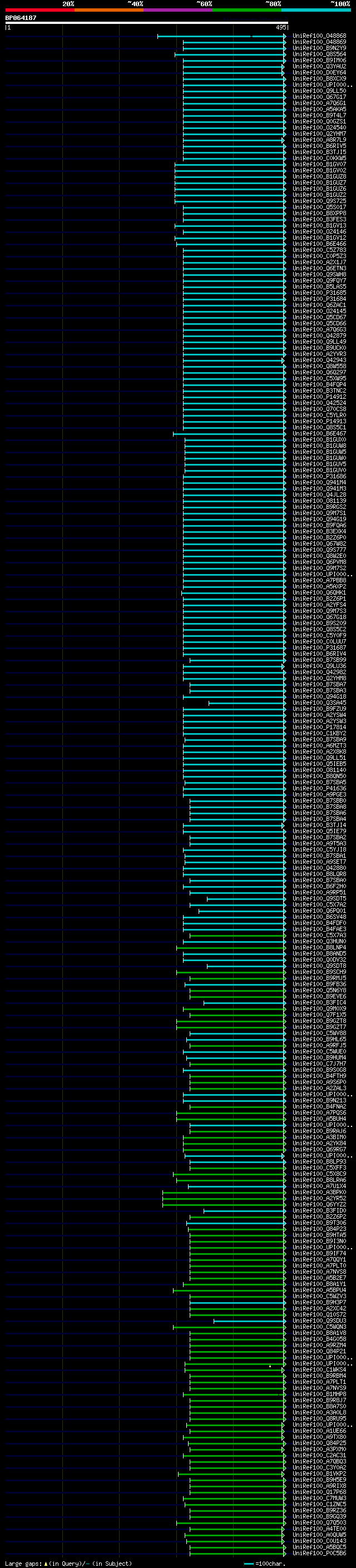Click the UniRef100_O24540 label
The height and width of the screenshot is (1568, 356).
pos(319,127)
